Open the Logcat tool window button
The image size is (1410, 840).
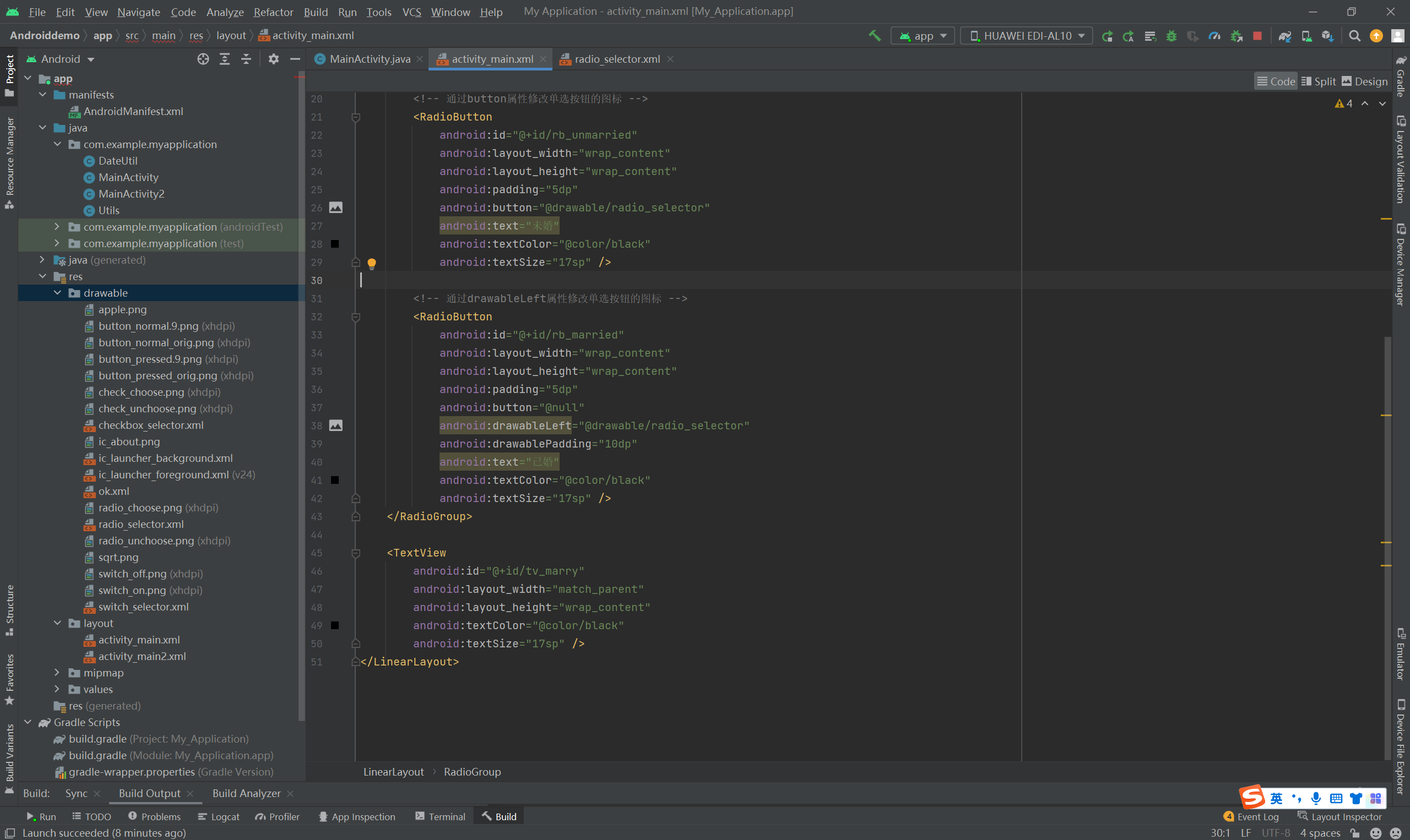tap(219, 816)
